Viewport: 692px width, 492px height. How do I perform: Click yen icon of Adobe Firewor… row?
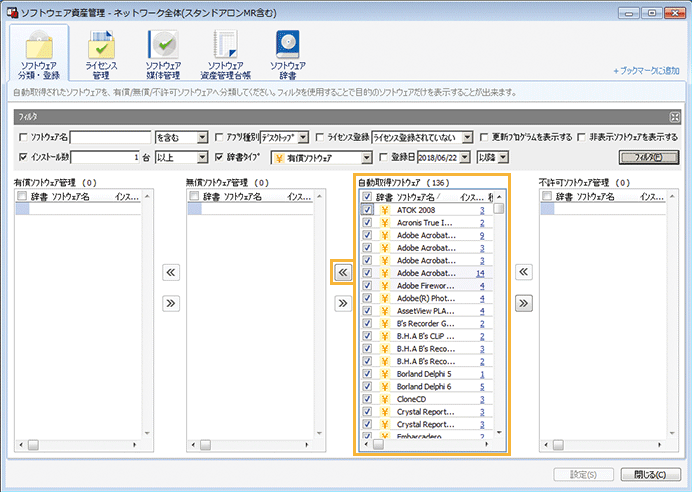385,286
